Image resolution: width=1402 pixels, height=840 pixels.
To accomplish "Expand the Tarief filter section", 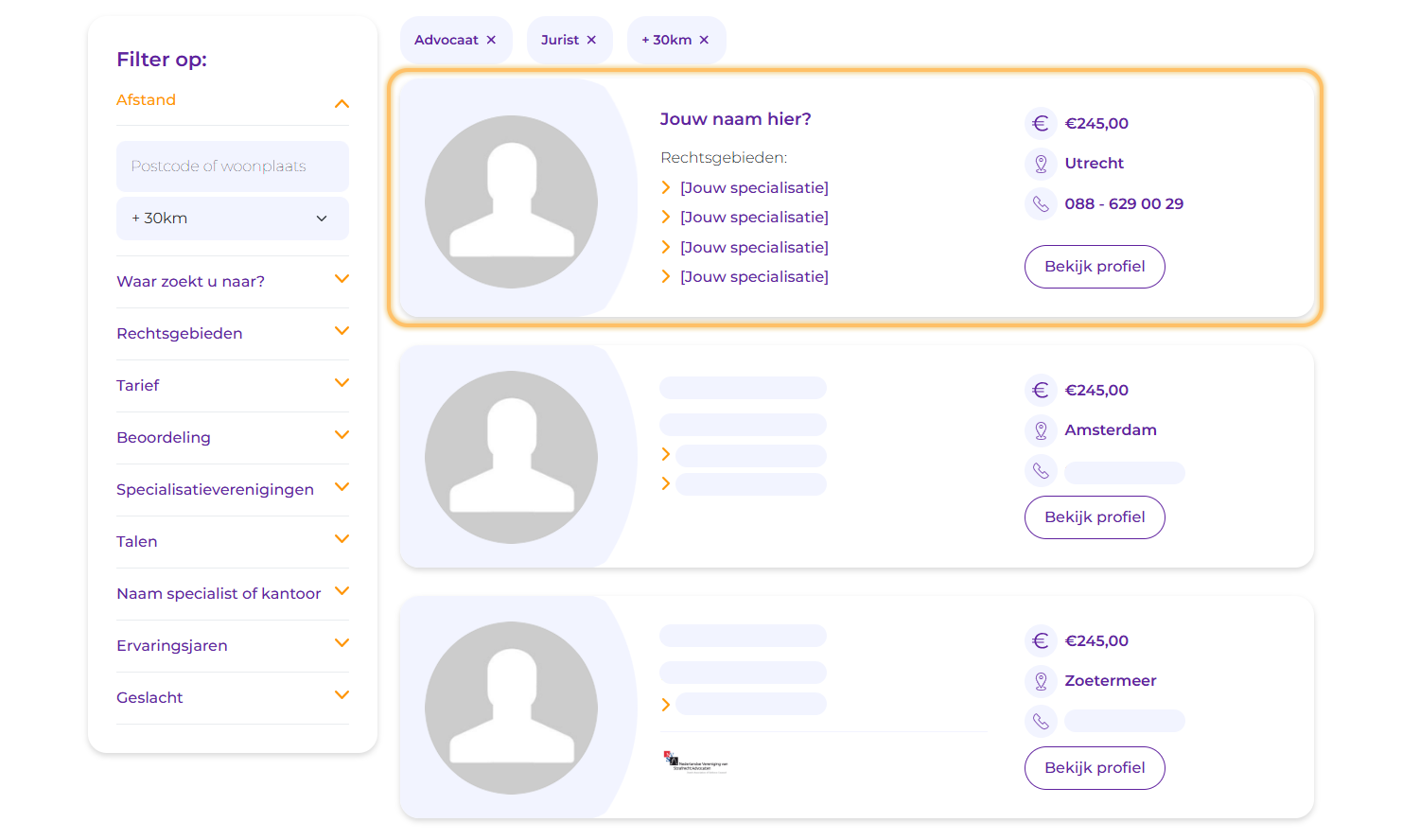I will tap(342, 383).
